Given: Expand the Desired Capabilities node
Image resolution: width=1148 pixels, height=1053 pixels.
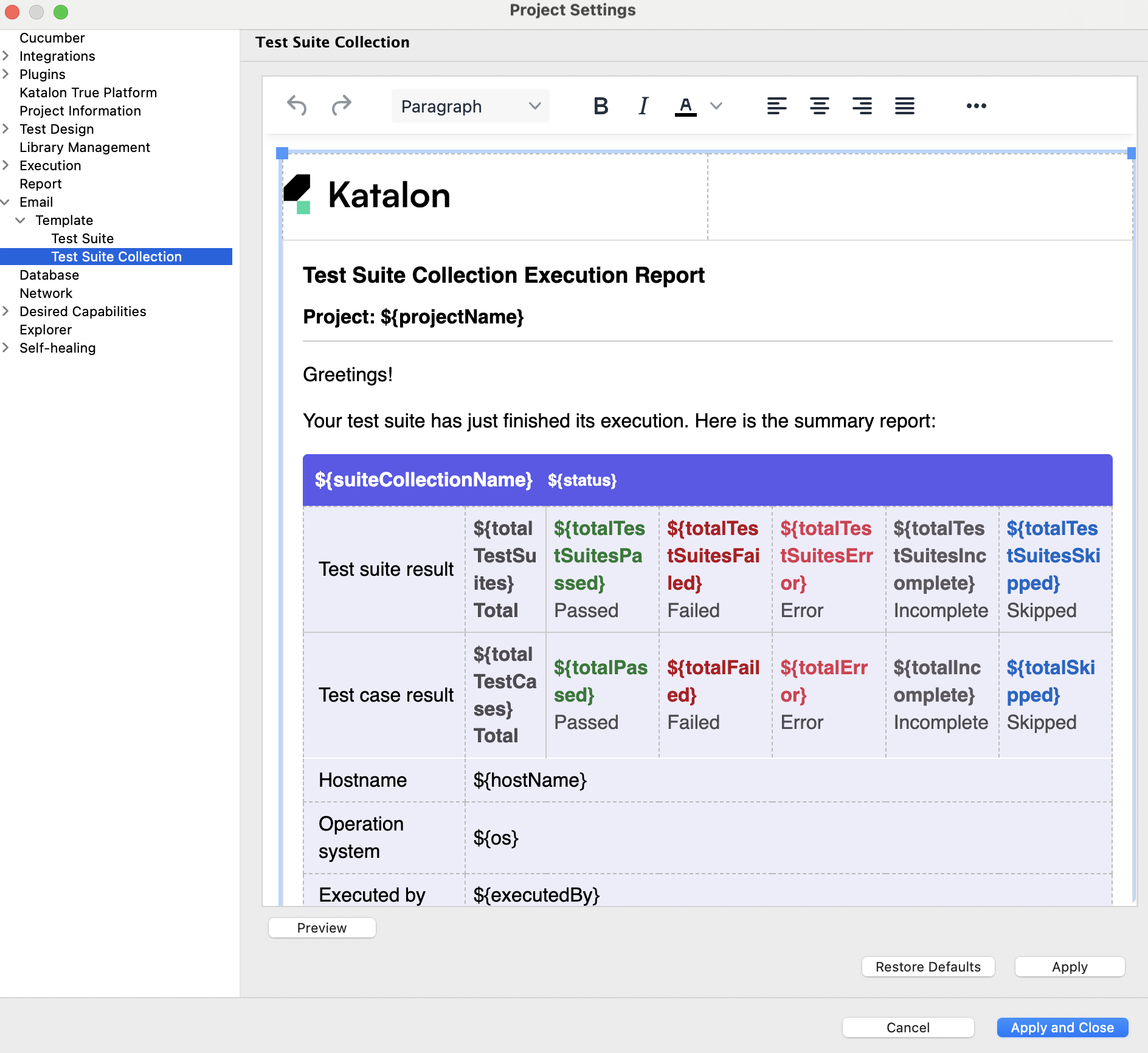Looking at the screenshot, I should click(5, 311).
